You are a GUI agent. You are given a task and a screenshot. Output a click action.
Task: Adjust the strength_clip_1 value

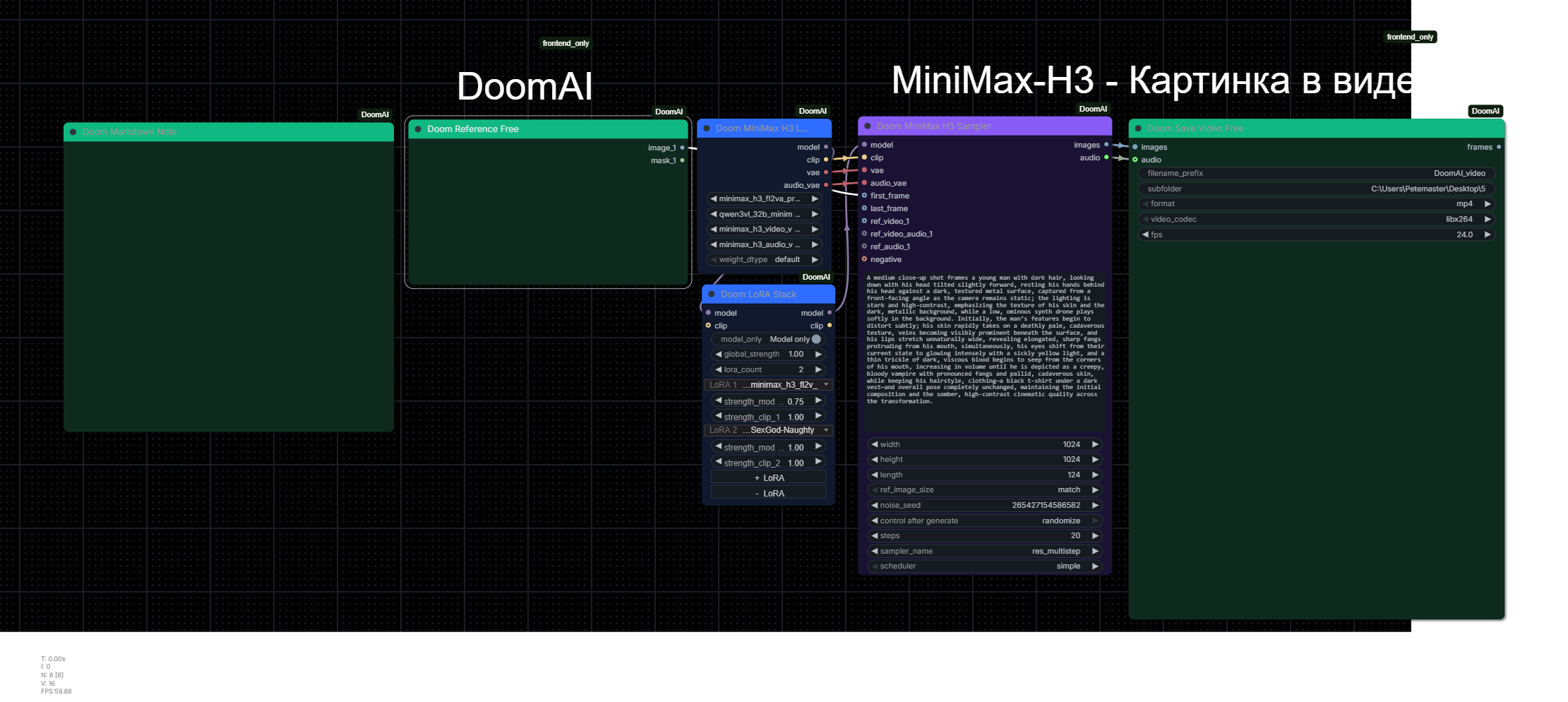(x=769, y=417)
